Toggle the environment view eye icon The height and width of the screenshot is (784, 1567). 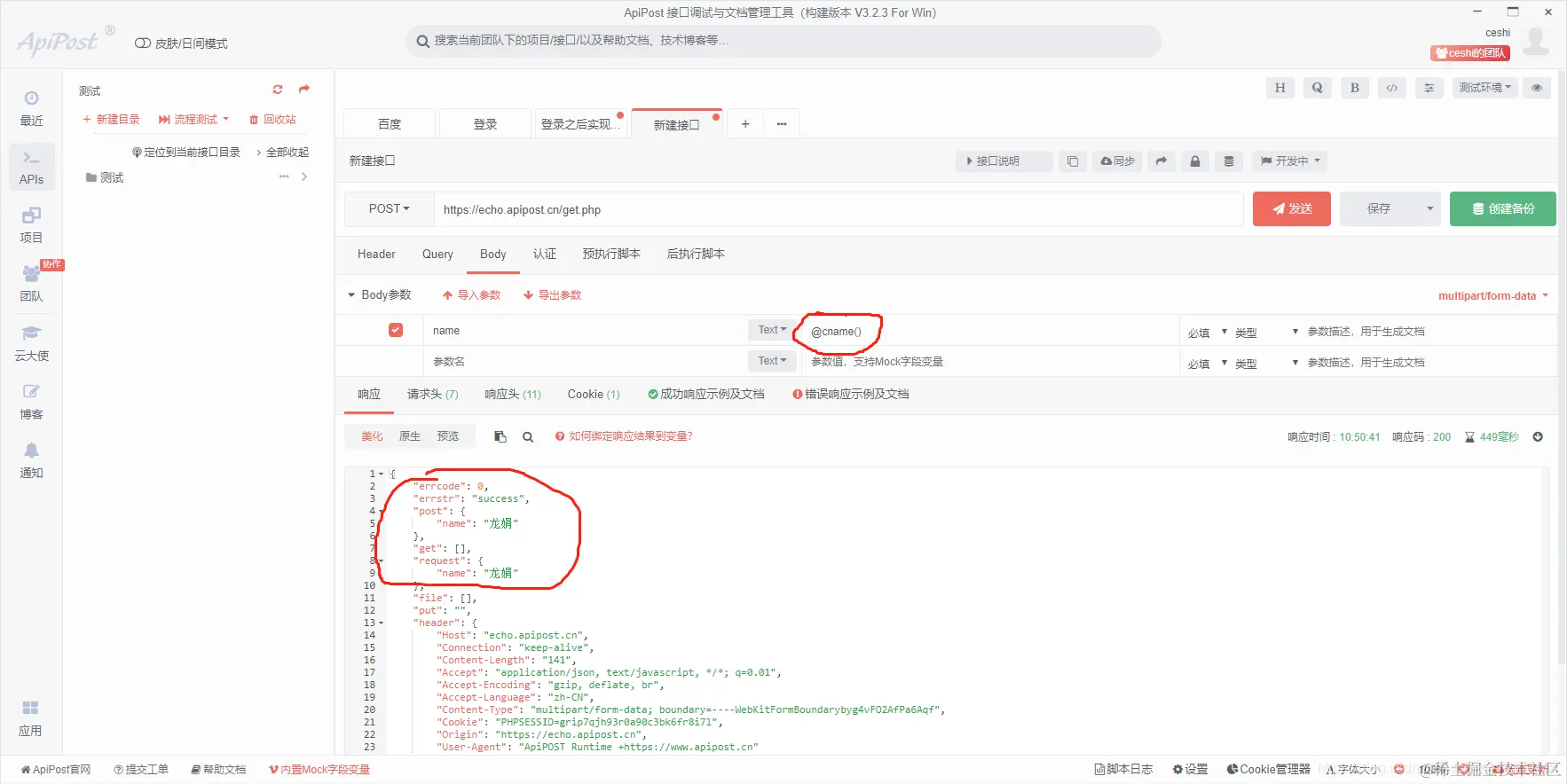pyautogui.click(x=1537, y=88)
